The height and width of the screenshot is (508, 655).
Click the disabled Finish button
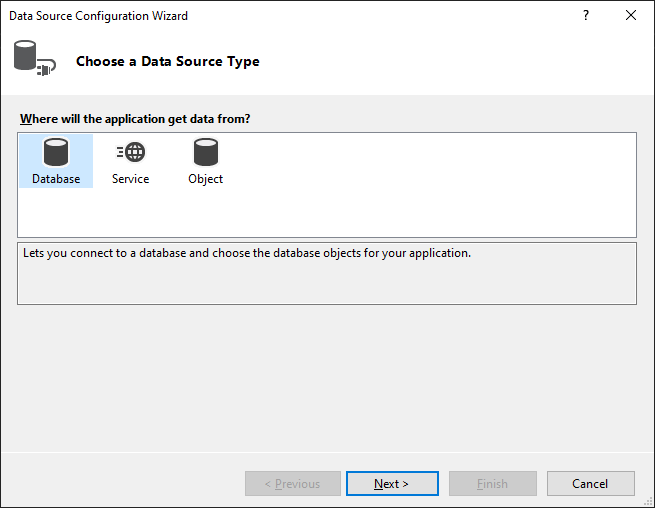point(493,484)
